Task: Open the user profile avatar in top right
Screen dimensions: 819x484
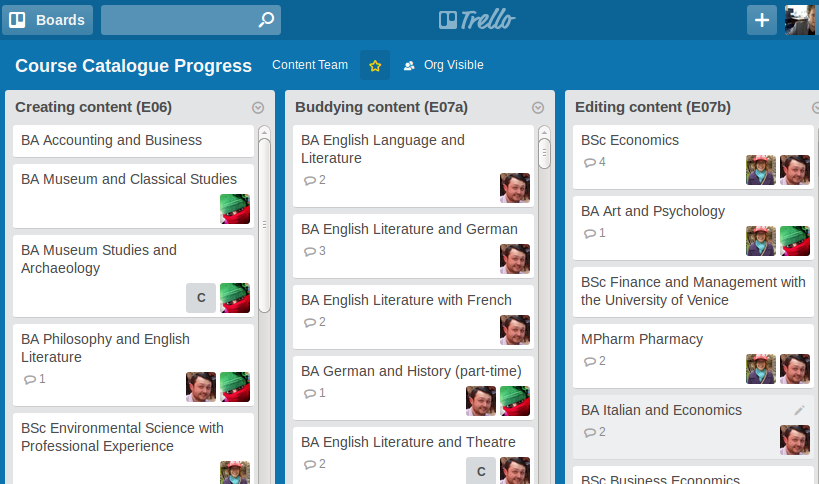Action: coord(800,20)
